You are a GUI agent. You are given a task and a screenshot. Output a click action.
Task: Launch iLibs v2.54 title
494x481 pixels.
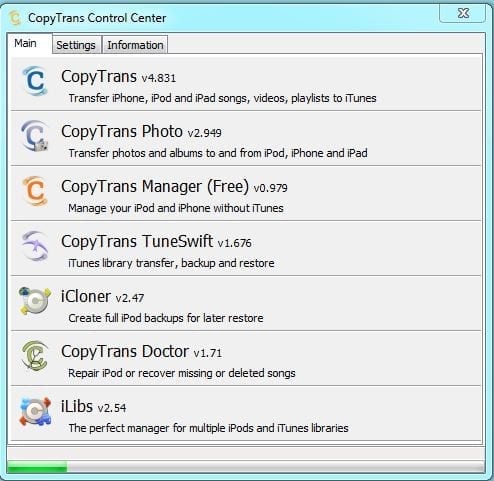[x=93, y=406]
